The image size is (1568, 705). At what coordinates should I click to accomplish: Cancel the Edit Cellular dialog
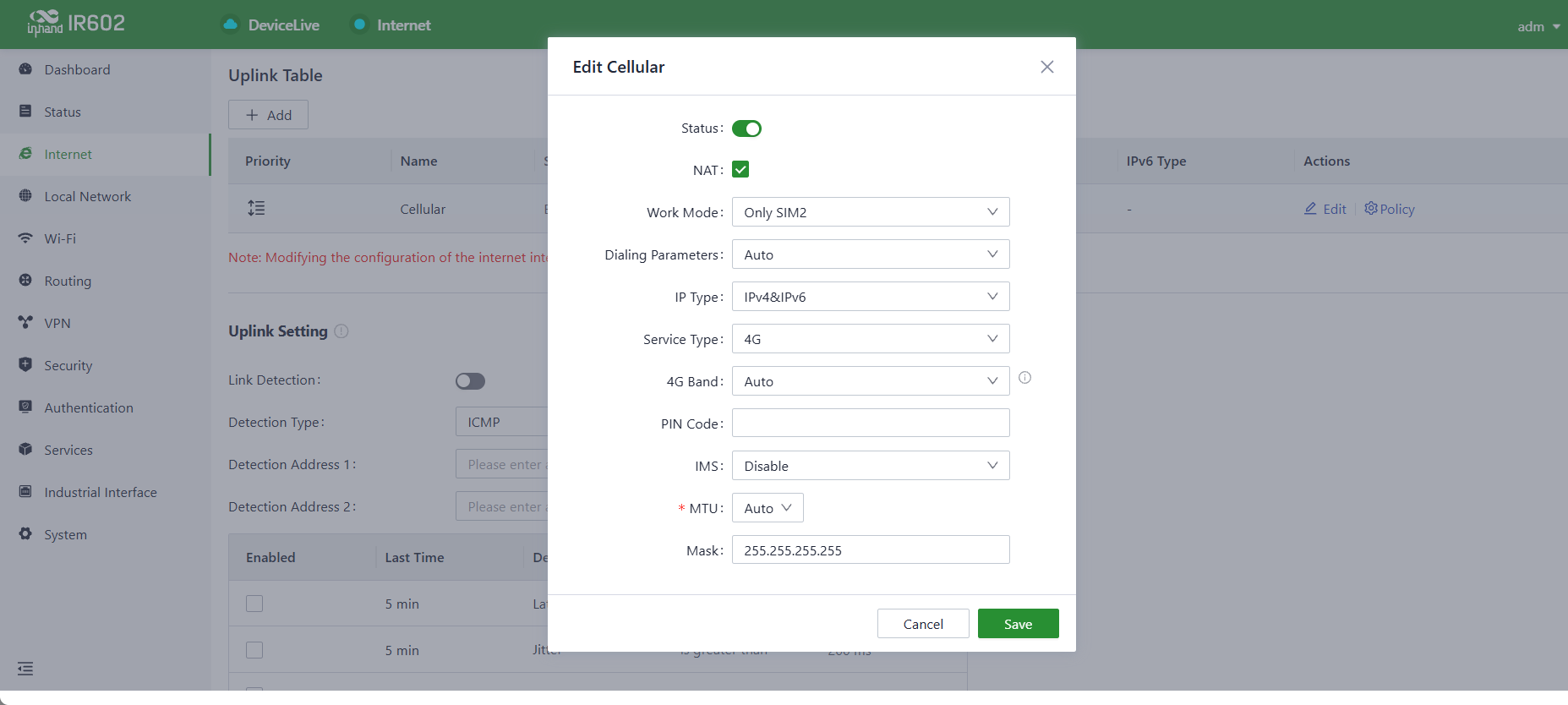923,624
